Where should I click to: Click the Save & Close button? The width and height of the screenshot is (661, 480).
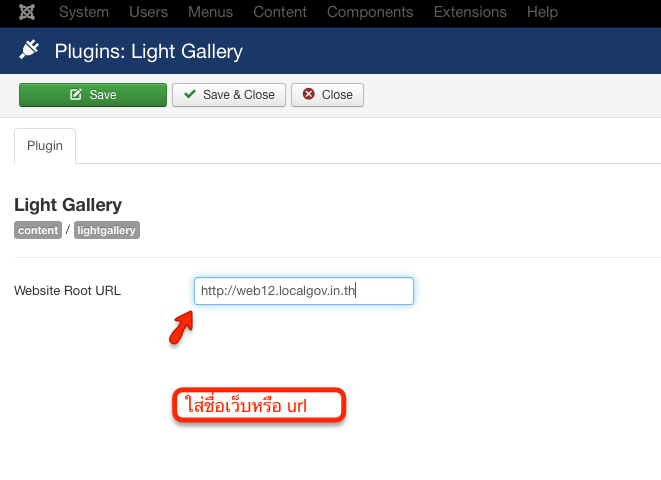pos(229,95)
